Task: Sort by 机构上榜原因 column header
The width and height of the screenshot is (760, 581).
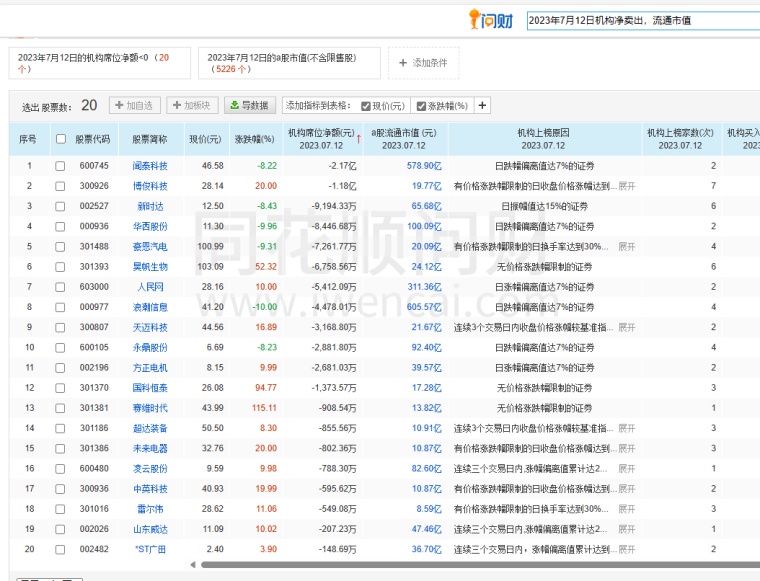Action: tap(543, 139)
